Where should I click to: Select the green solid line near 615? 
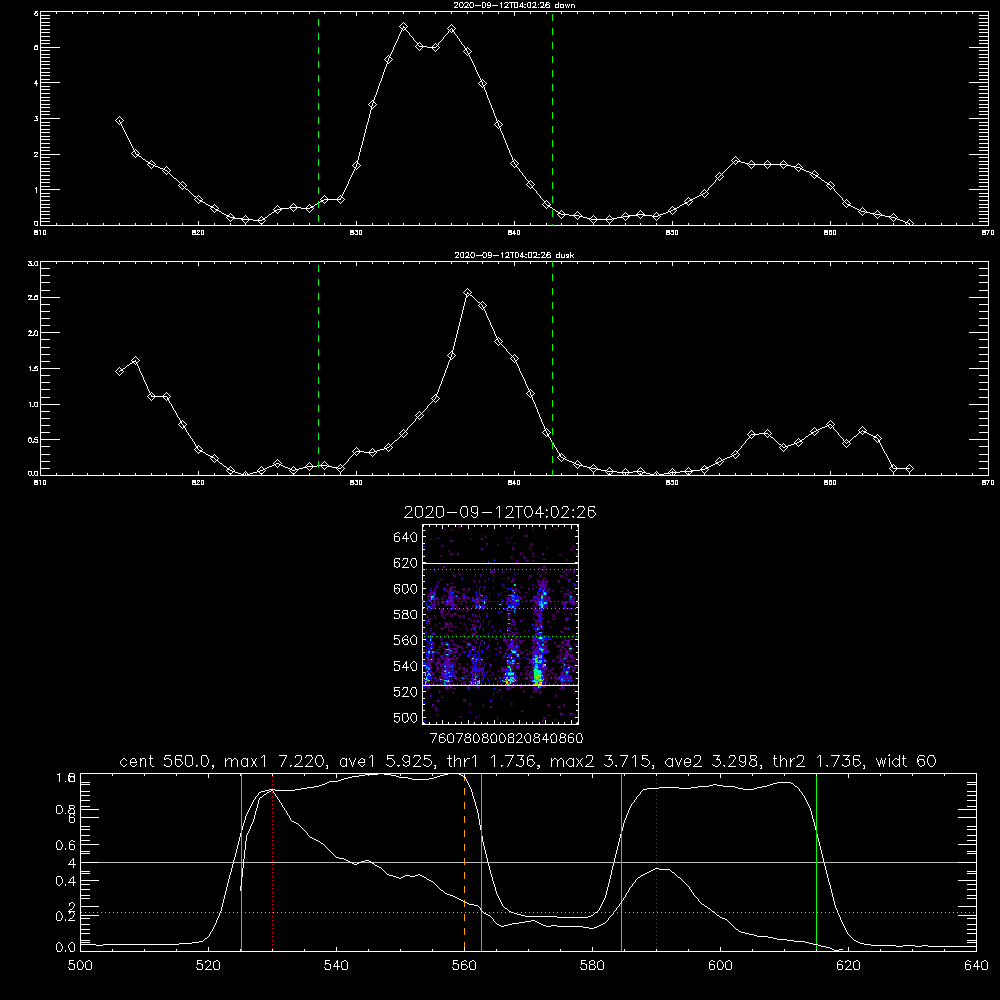pyautogui.click(x=816, y=862)
